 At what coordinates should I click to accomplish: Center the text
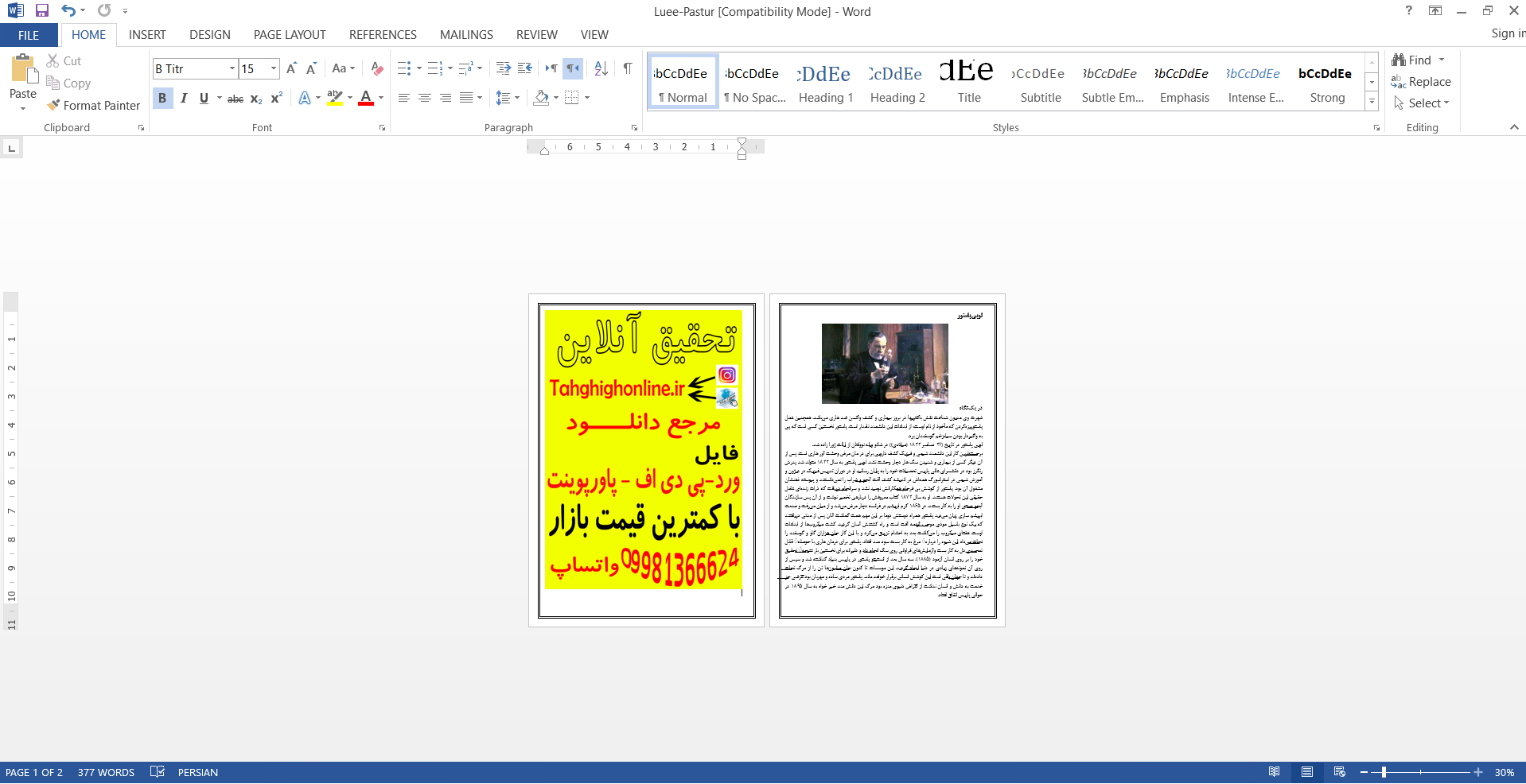[x=425, y=98]
